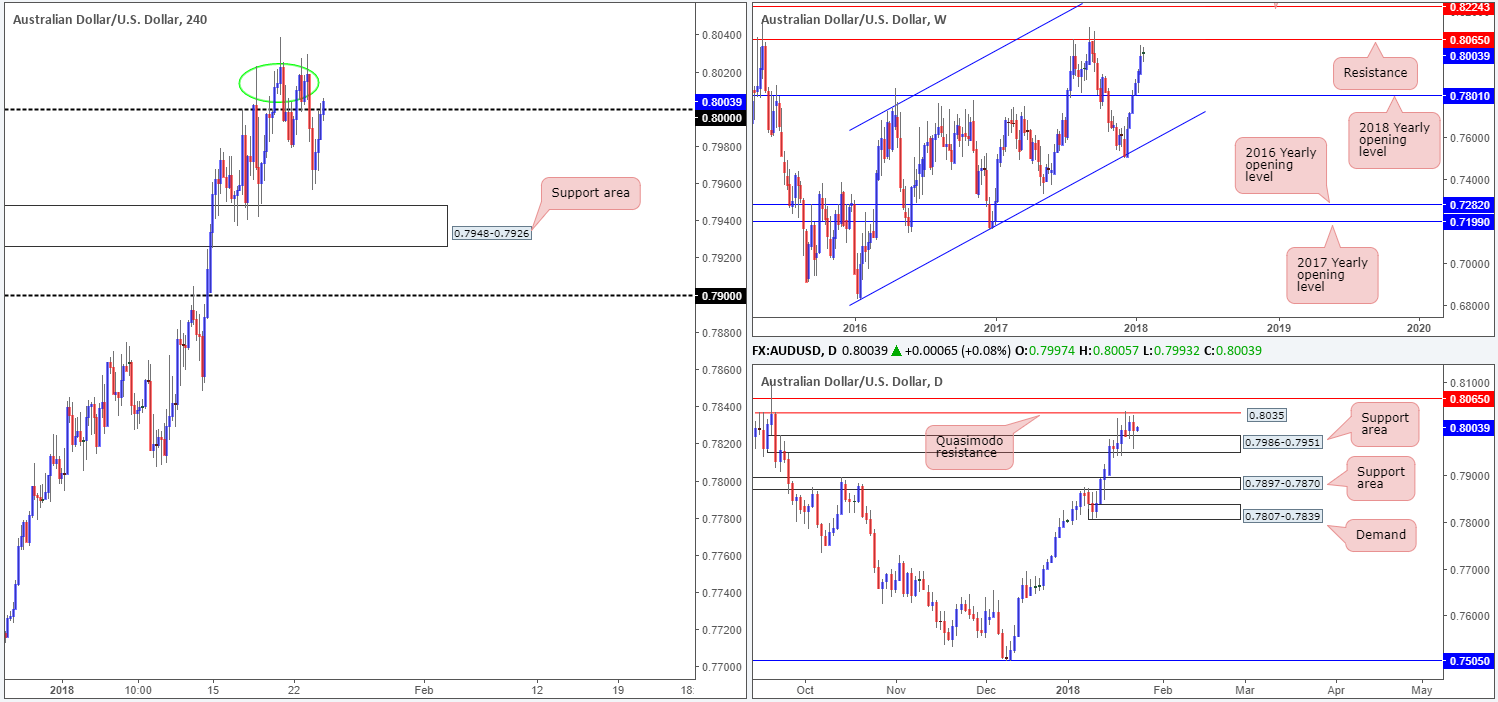Click the 0.81000 value on daily price axis
The height and width of the screenshot is (702, 1498).
point(1472,384)
